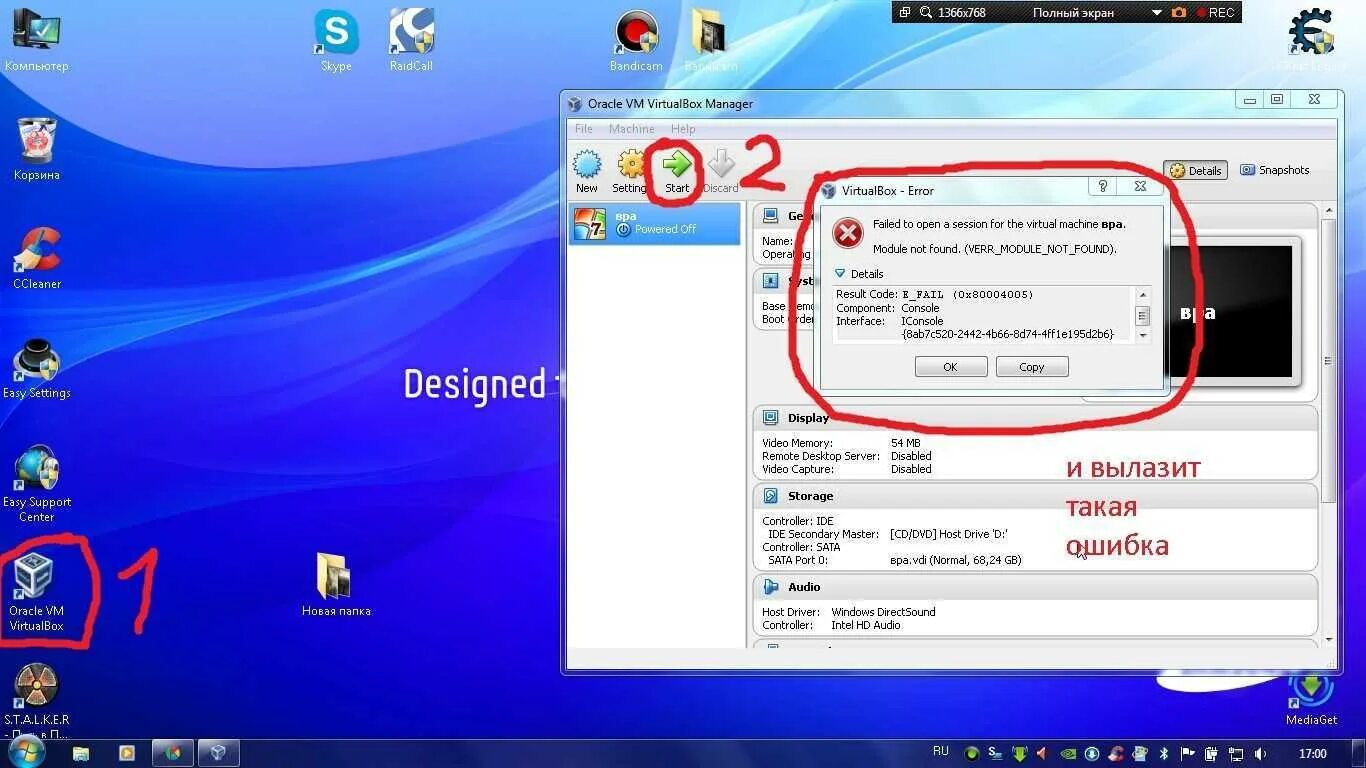Click the Windows Start orb

(x=25, y=752)
